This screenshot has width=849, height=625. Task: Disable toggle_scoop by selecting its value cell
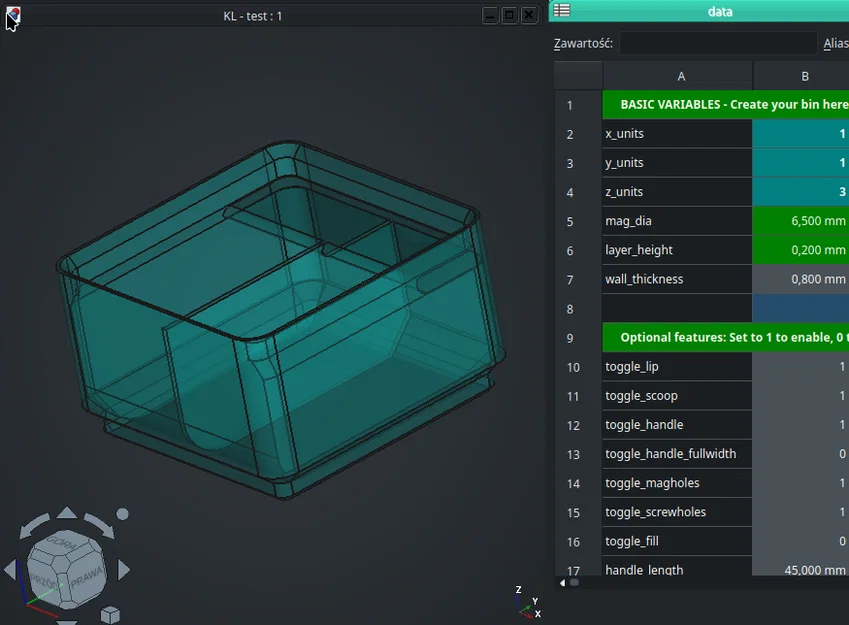[x=800, y=395]
